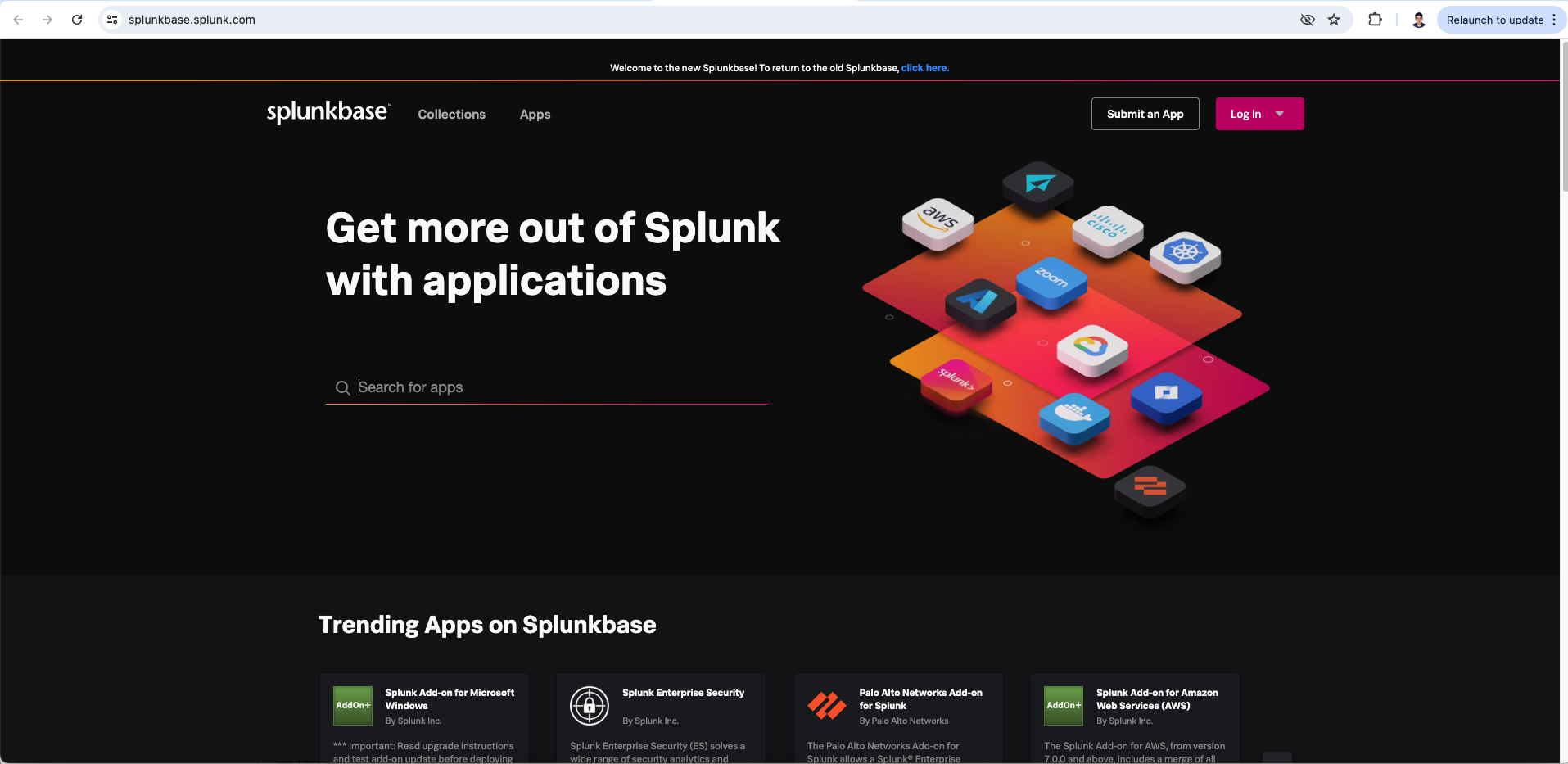Click the red bars tile at bottom
The height and width of the screenshot is (764, 1568).
click(x=1150, y=490)
